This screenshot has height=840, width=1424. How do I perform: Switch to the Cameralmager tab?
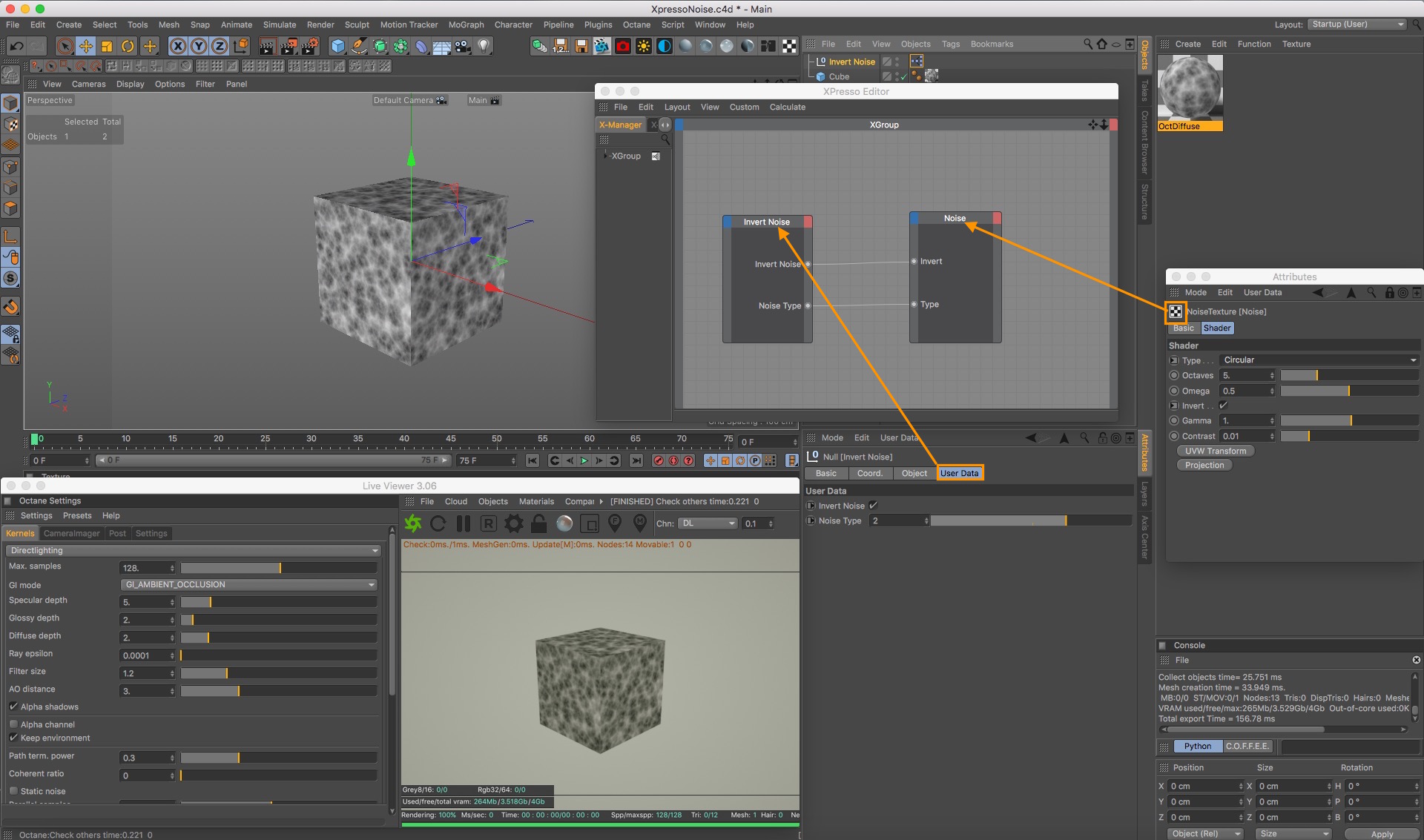71,533
